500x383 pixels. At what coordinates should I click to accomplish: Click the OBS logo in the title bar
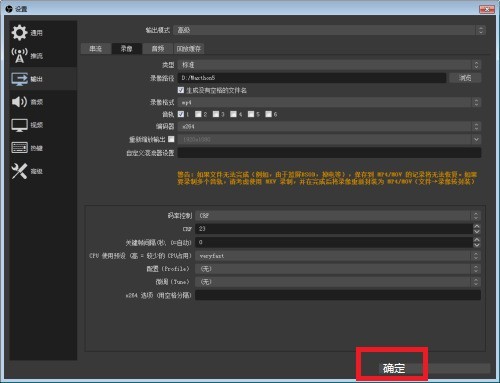click(9, 9)
